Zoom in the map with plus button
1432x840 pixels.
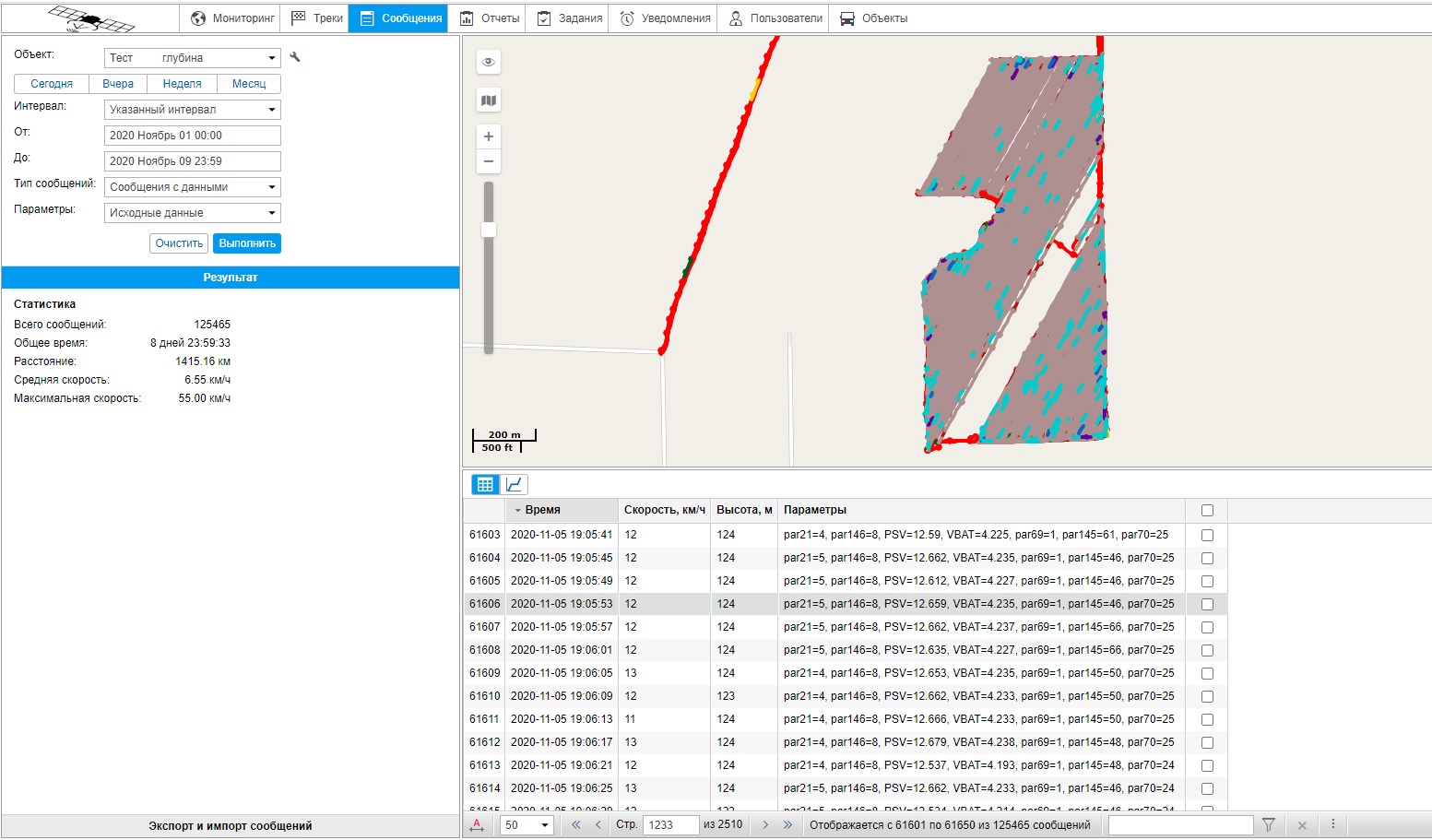489,136
